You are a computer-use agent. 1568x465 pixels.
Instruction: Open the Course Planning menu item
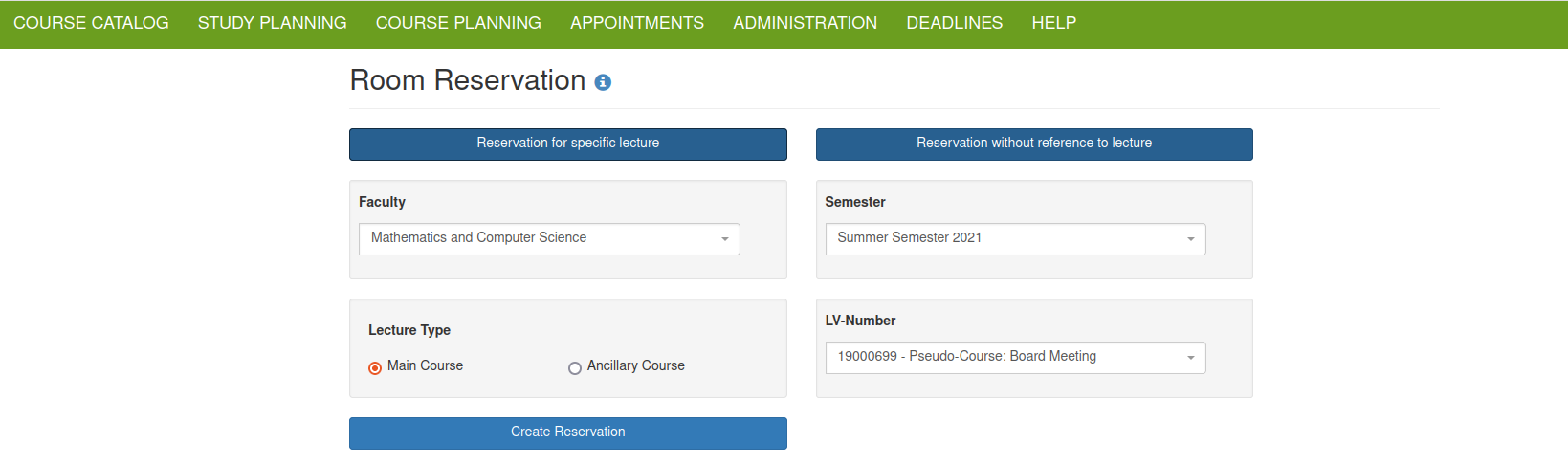click(458, 23)
